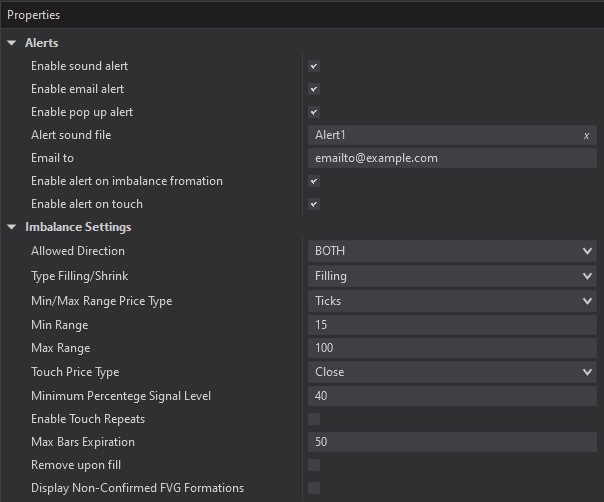Select the Min Range label
Image resolution: width=604 pixels, height=502 pixels.
(60, 325)
